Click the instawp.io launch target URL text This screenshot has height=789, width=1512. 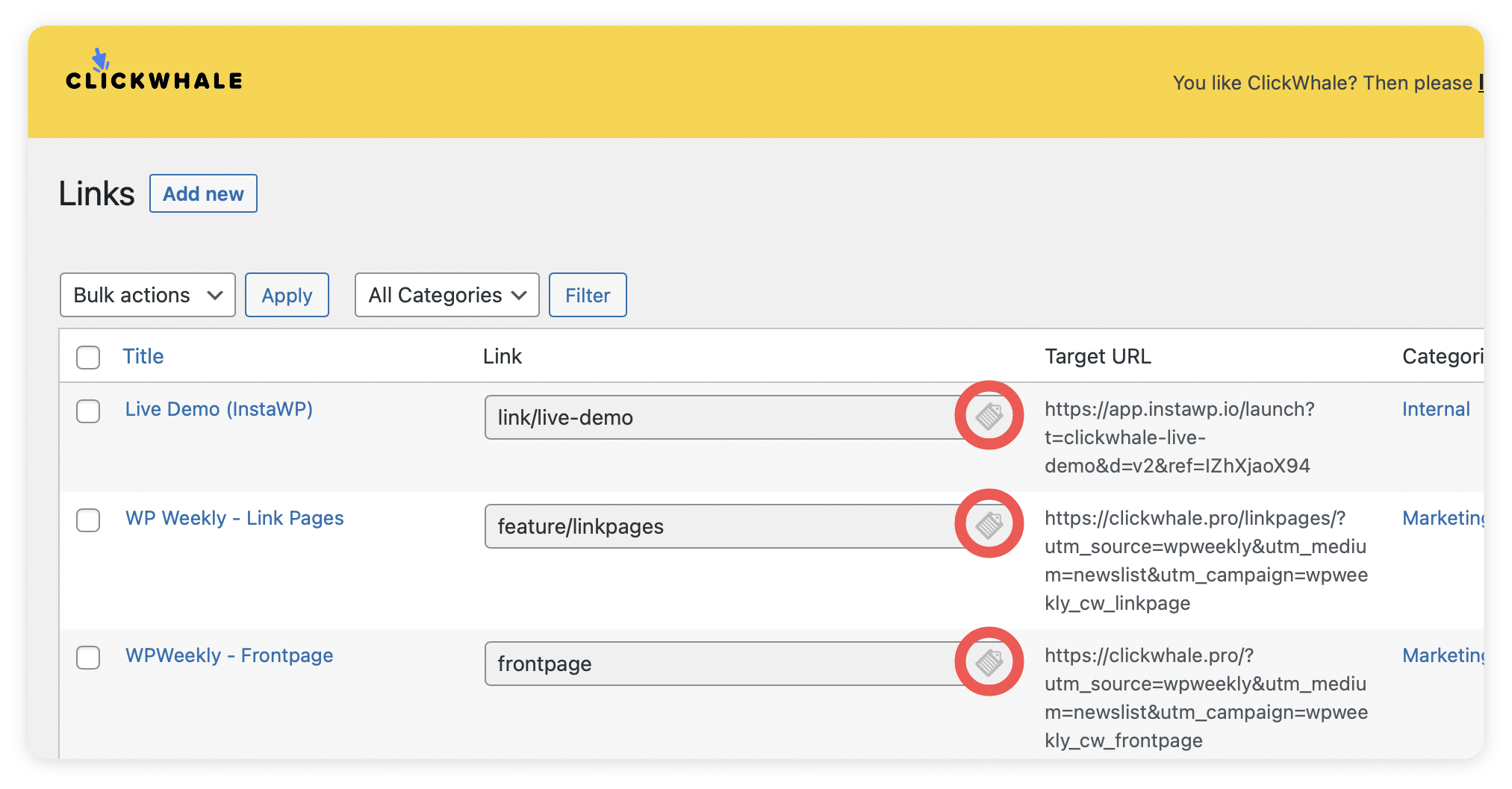click(x=1180, y=437)
